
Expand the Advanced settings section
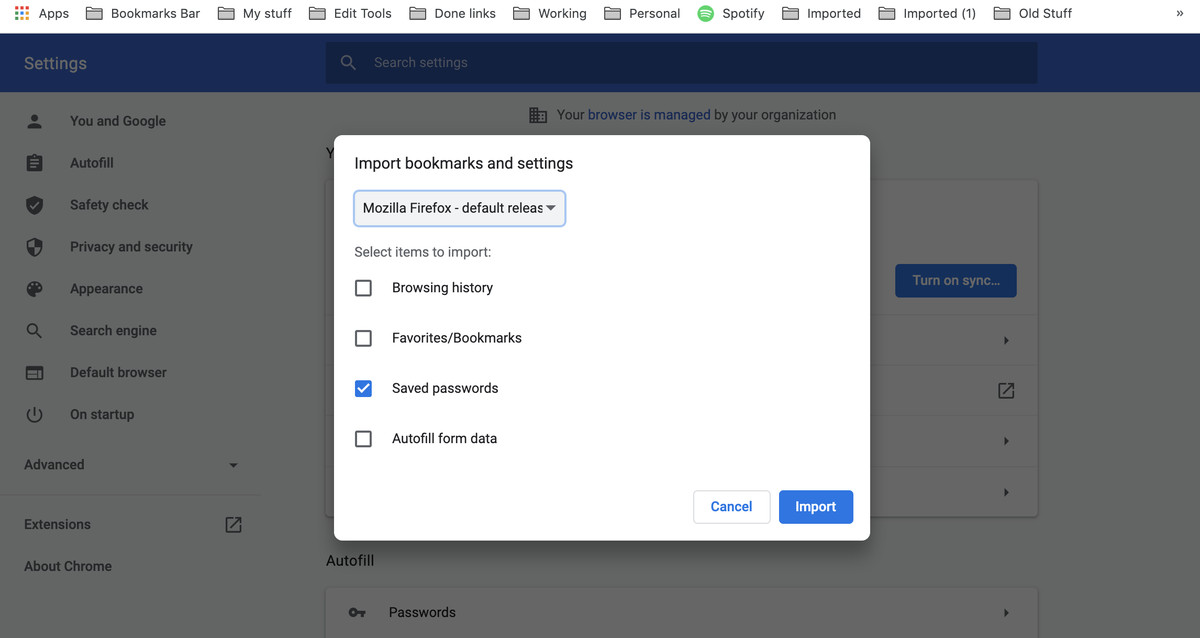[x=130, y=465]
